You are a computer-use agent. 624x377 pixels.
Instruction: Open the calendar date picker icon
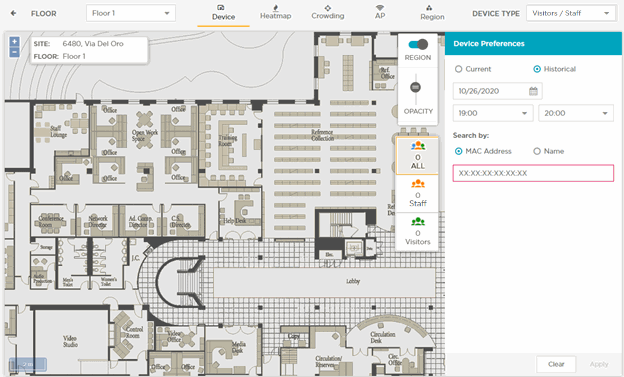tap(533, 91)
